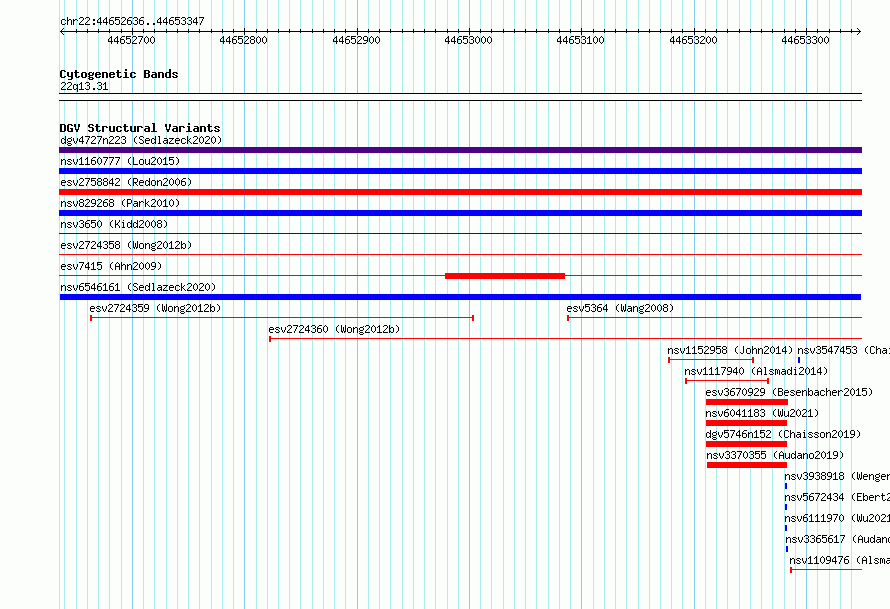
Task: Click ruler position 44652900
Action: [356, 40]
